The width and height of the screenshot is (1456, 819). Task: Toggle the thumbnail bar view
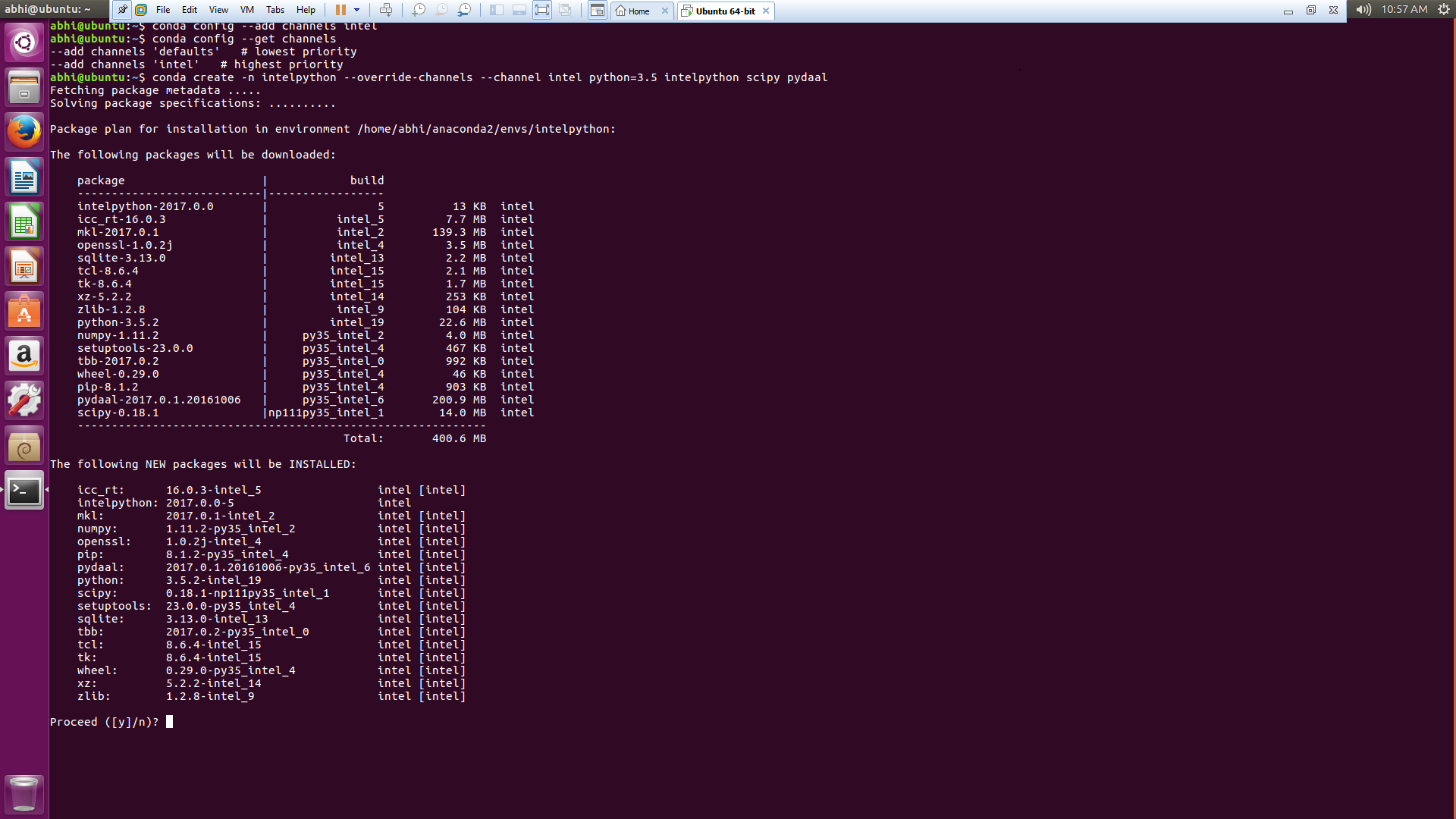pos(519,10)
